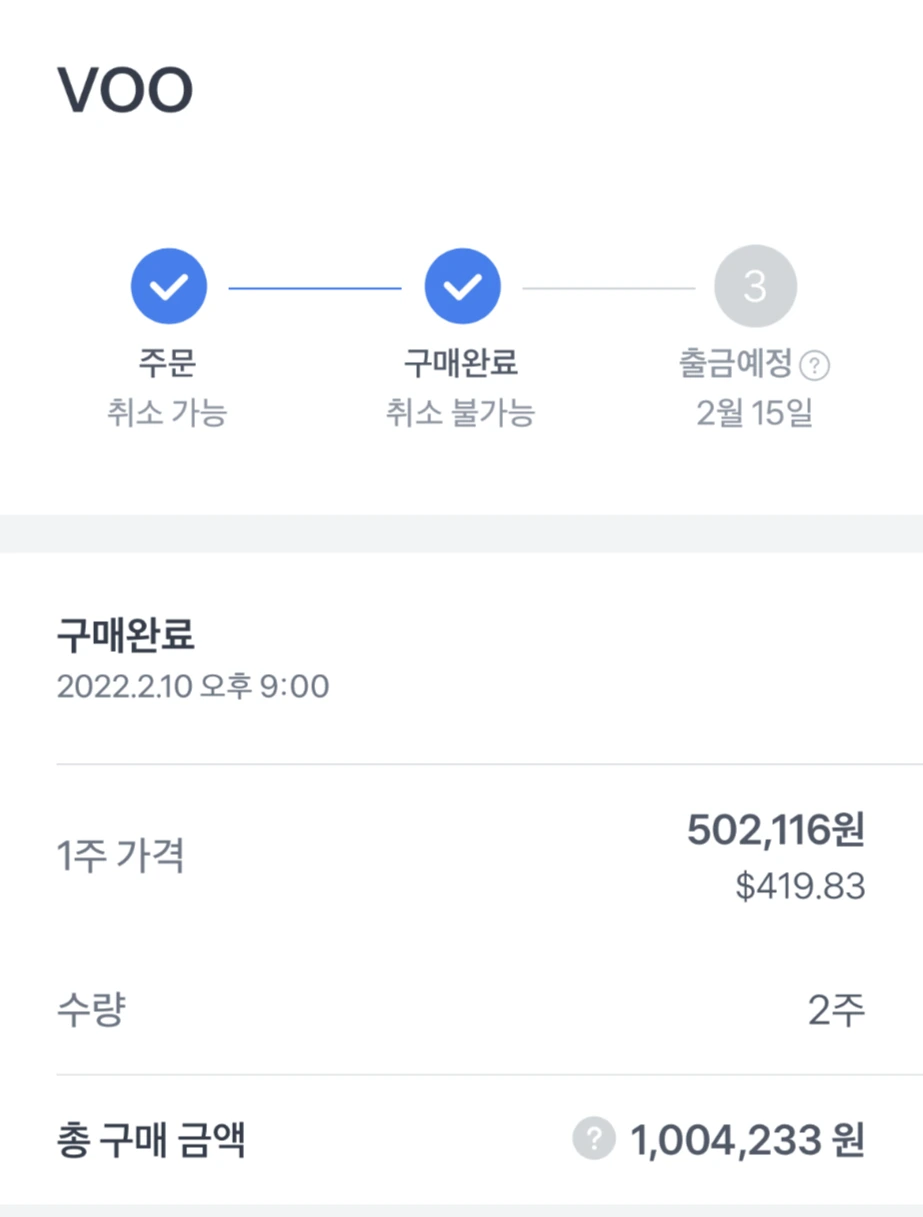Open the help icon beside 출금예정
This screenshot has width=923, height=1217.
pyautogui.click(x=815, y=366)
